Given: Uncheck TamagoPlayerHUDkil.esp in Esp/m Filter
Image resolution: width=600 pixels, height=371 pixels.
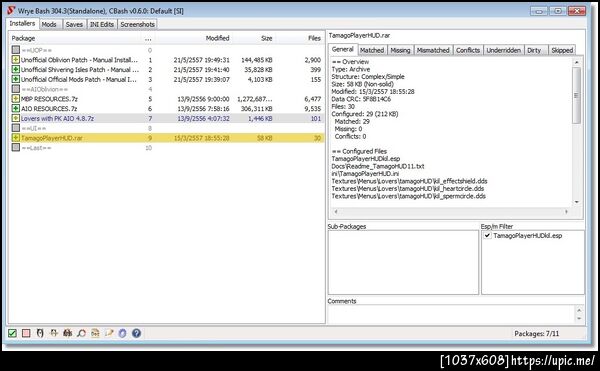Looking at the screenshot, I should point(488,236).
